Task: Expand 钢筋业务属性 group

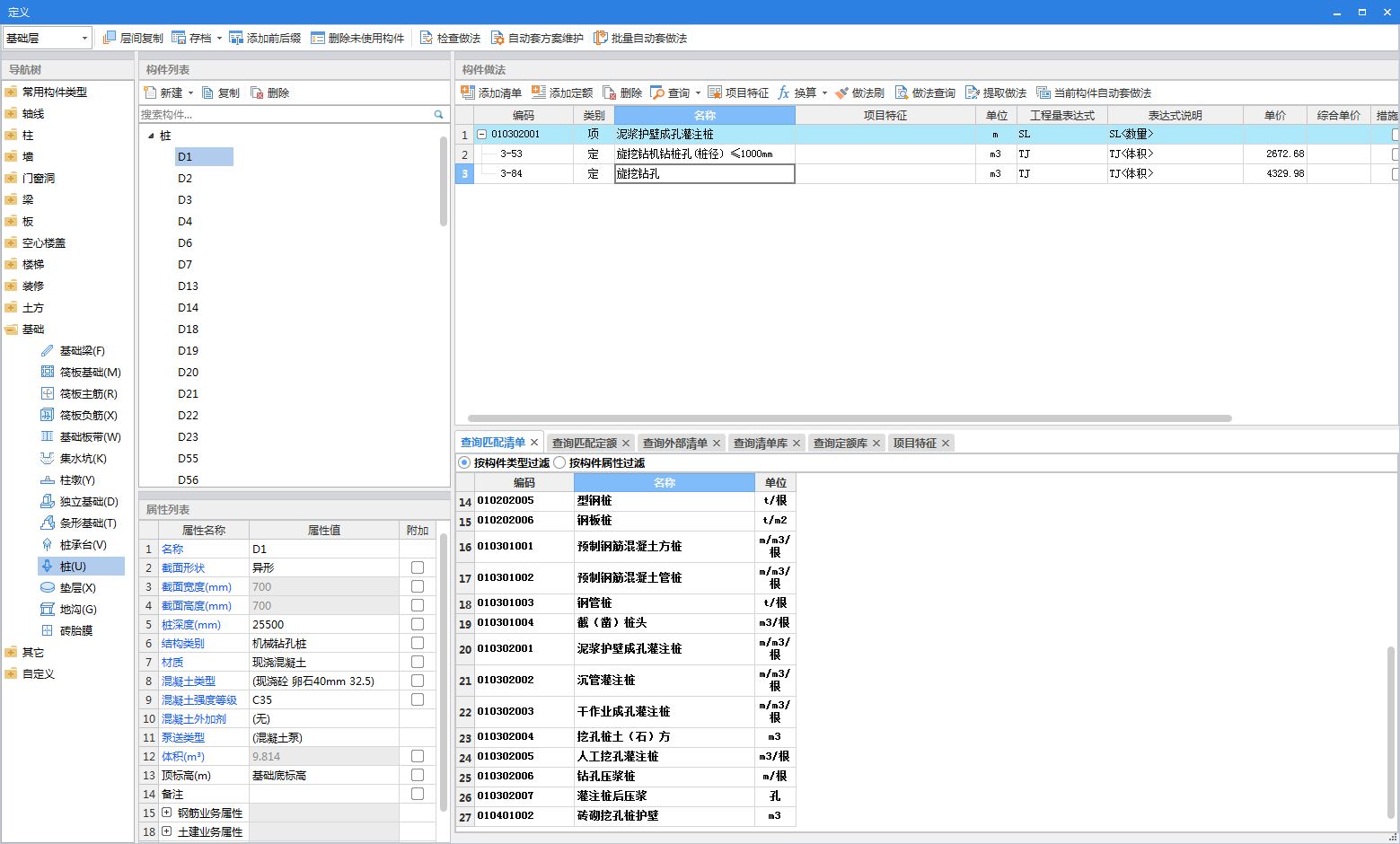Action: 166,812
